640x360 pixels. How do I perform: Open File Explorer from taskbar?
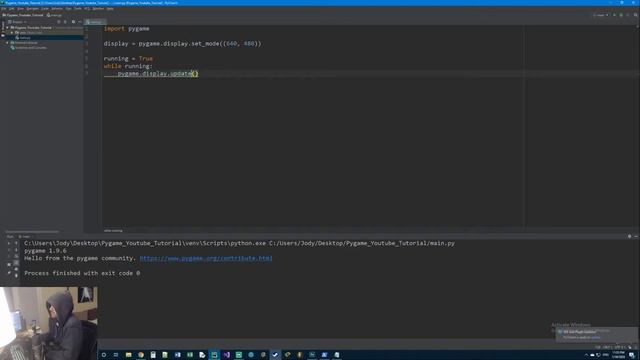pyautogui.click(x=129, y=355)
